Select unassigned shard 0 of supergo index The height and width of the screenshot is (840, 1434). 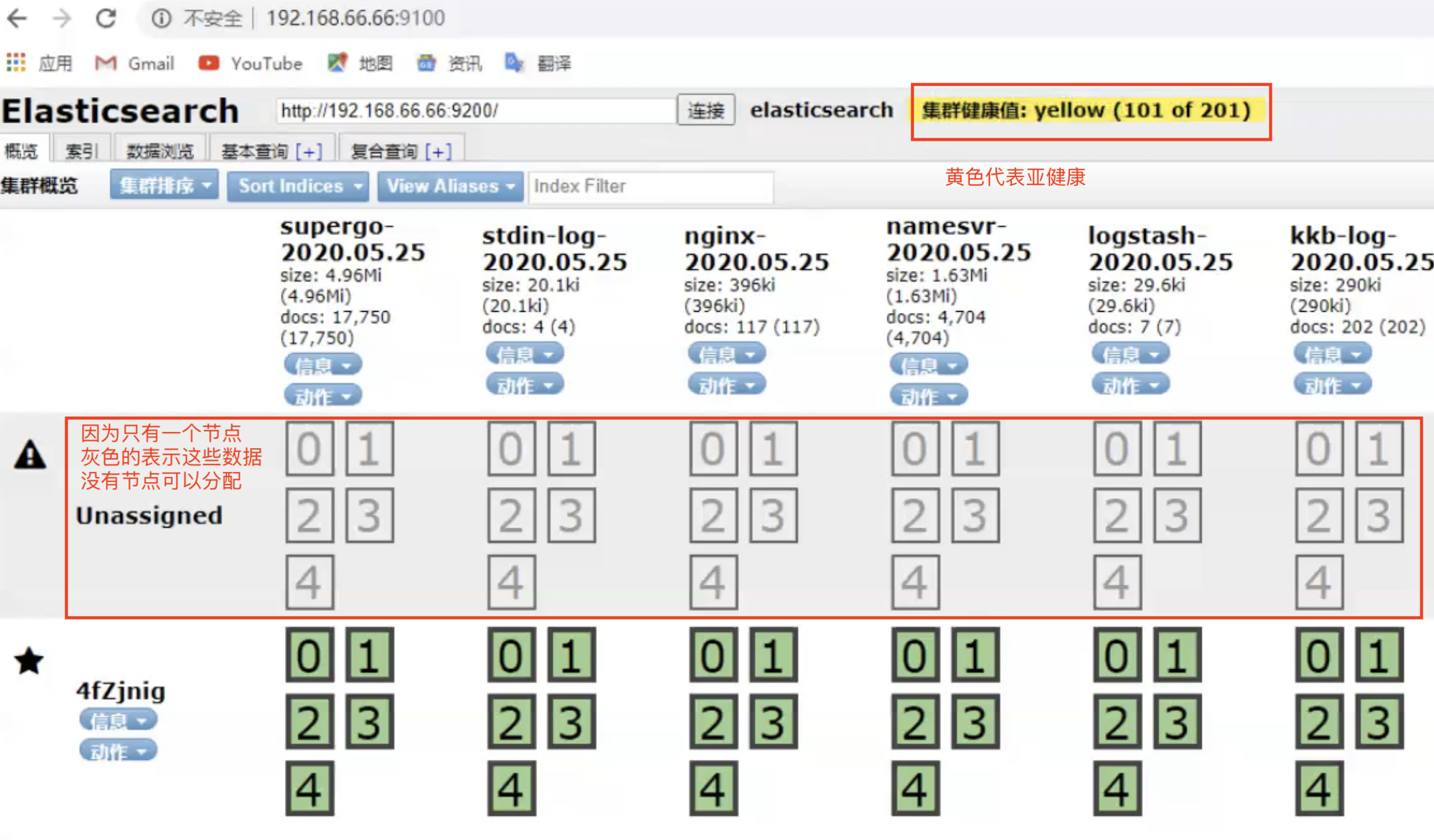pyautogui.click(x=309, y=449)
